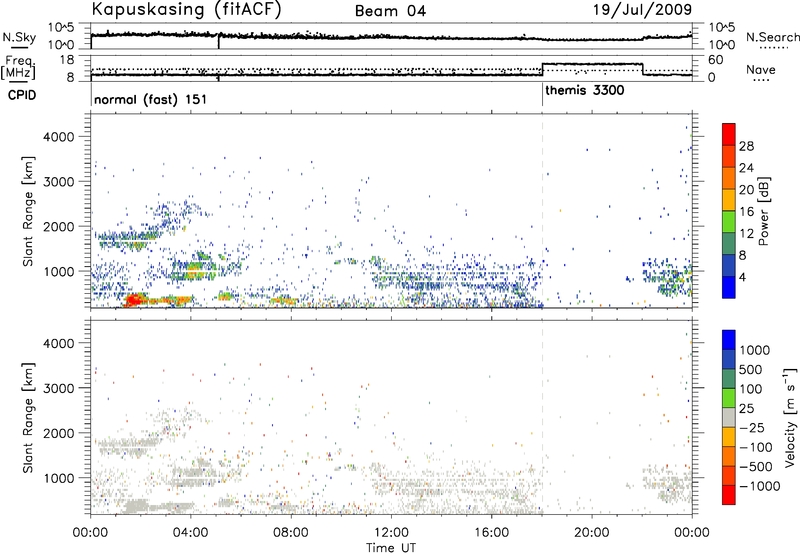Click the red top segment of power colorbar
Viewport: 800px width, 554px height.
[x=729, y=135]
